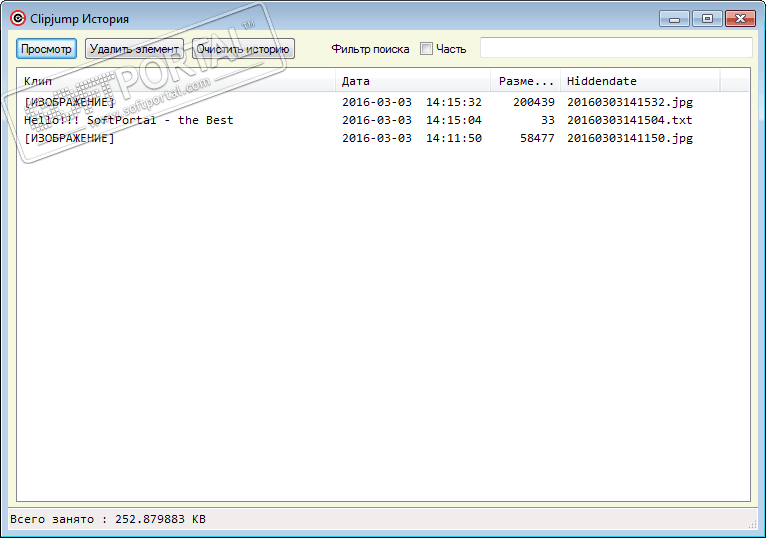Sort by the Клип column header
The image size is (766, 538).
(x=176, y=81)
